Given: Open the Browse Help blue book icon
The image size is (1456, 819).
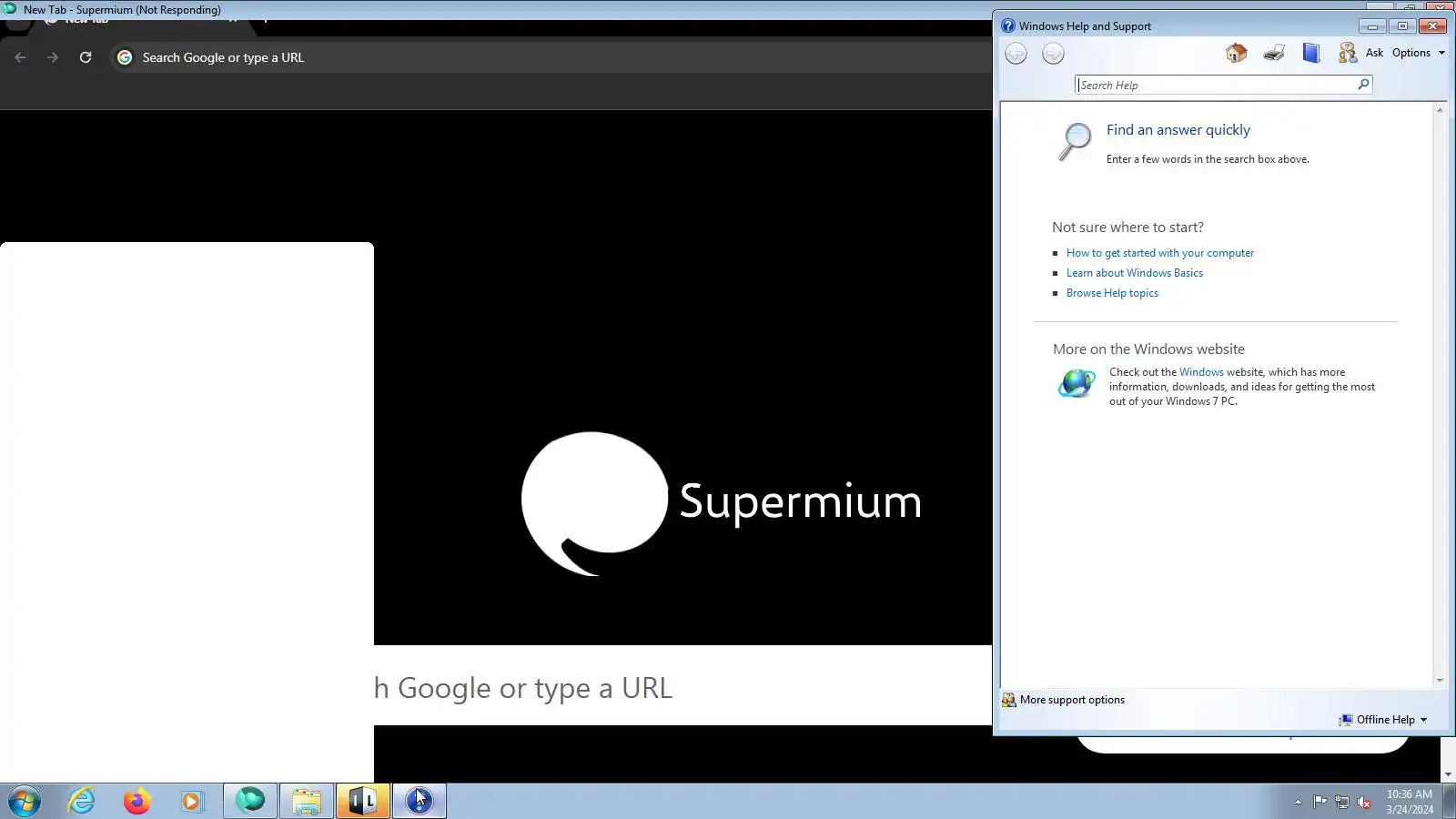Looking at the screenshot, I should click(x=1311, y=53).
